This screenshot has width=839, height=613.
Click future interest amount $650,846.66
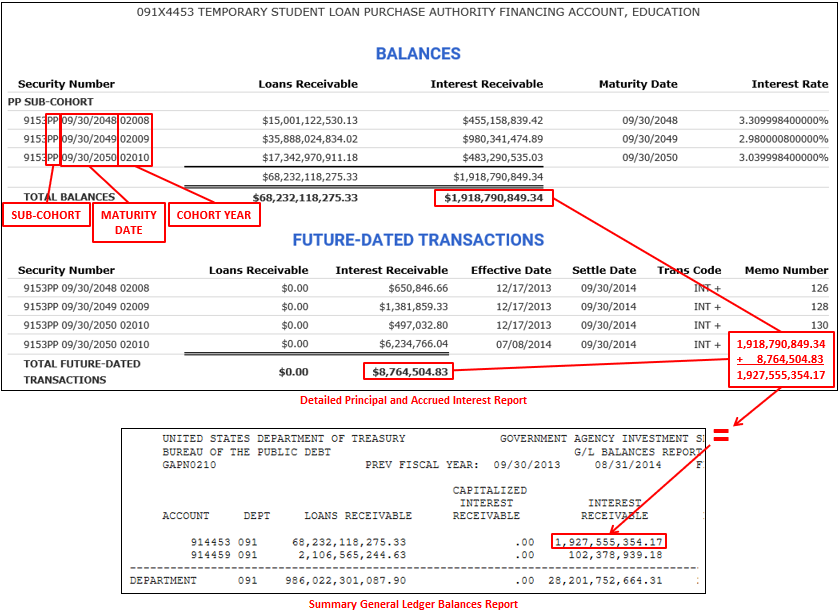[418, 288]
